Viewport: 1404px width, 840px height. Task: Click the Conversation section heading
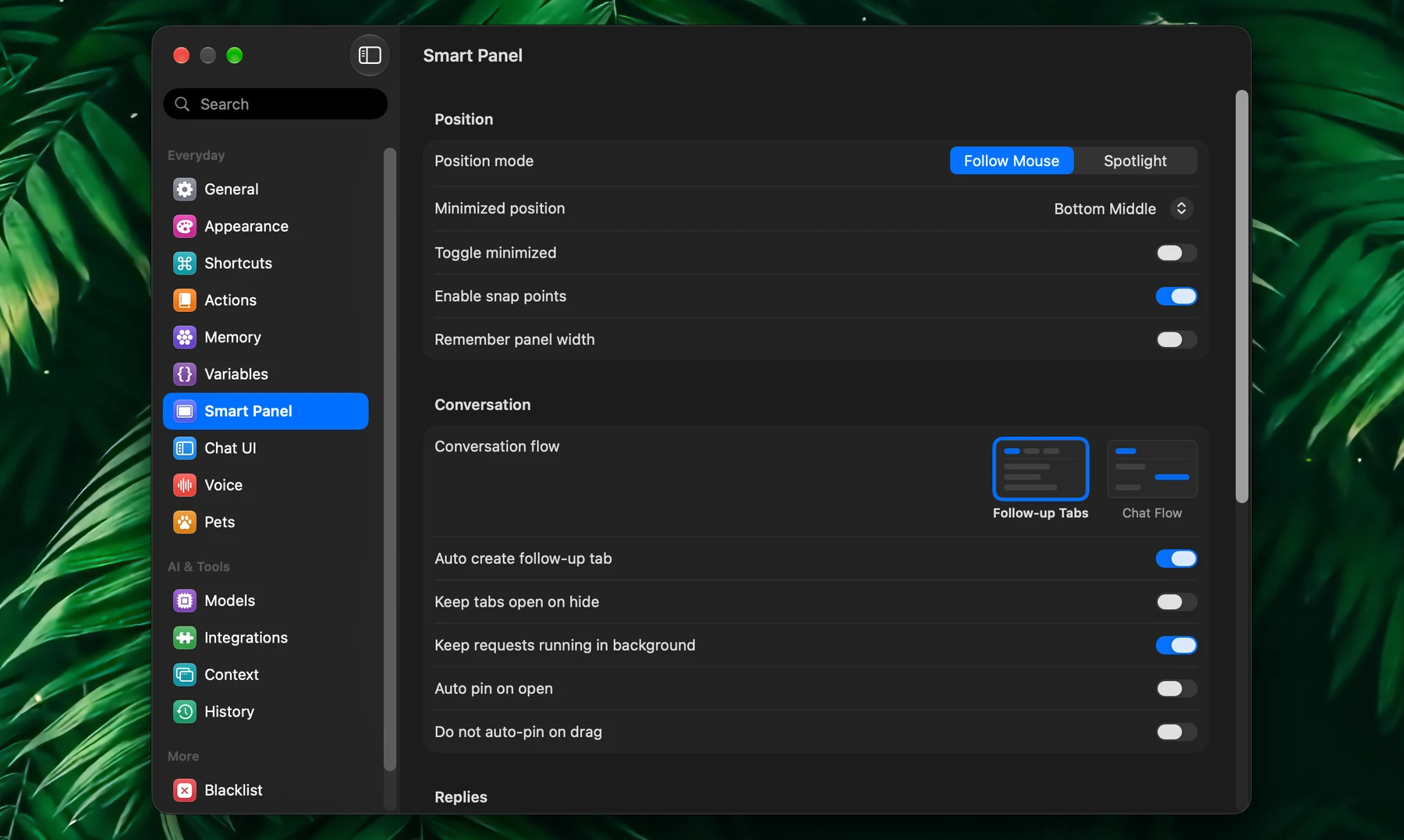pos(483,405)
